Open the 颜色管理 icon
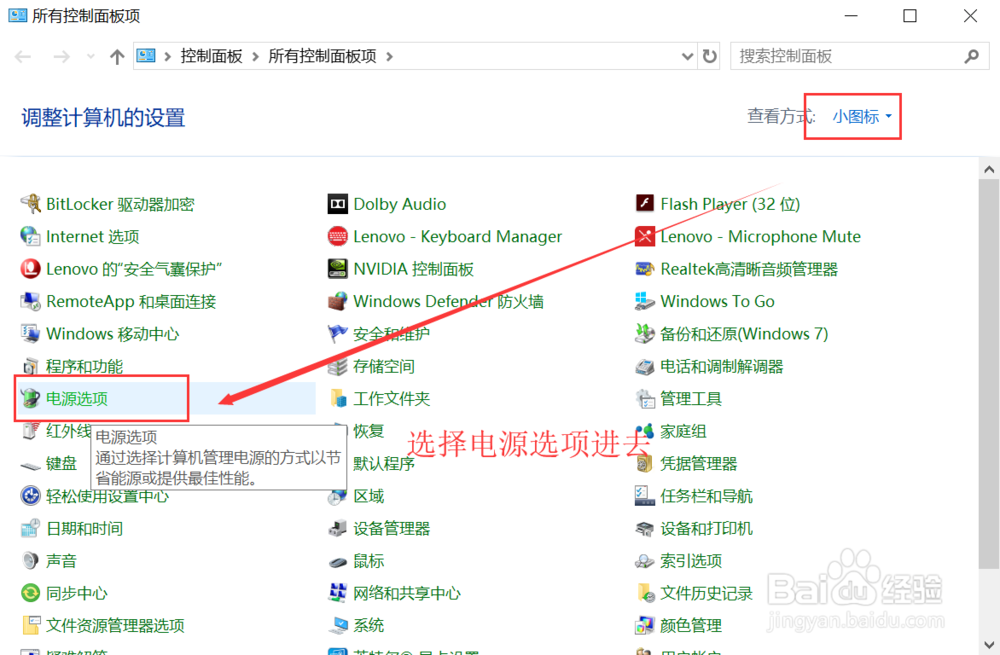 click(645, 626)
